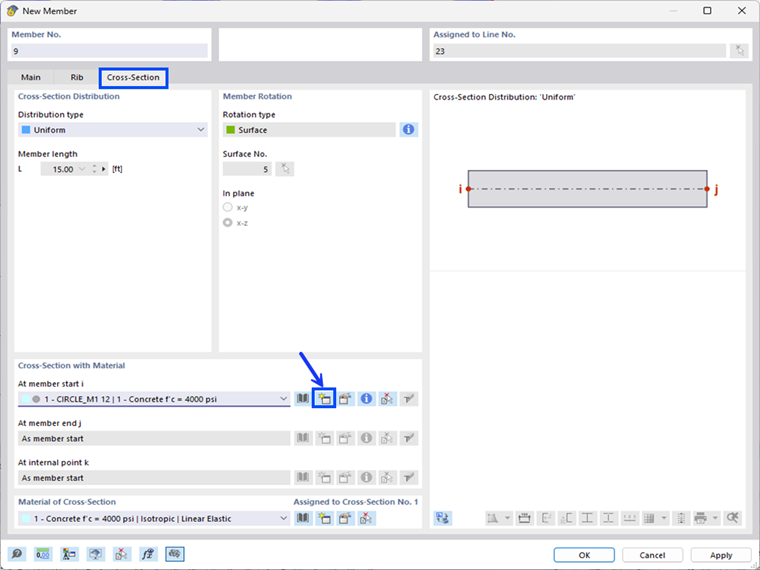
Task: Expand Distribution type Uniform dropdown
Action: [201, 129]
